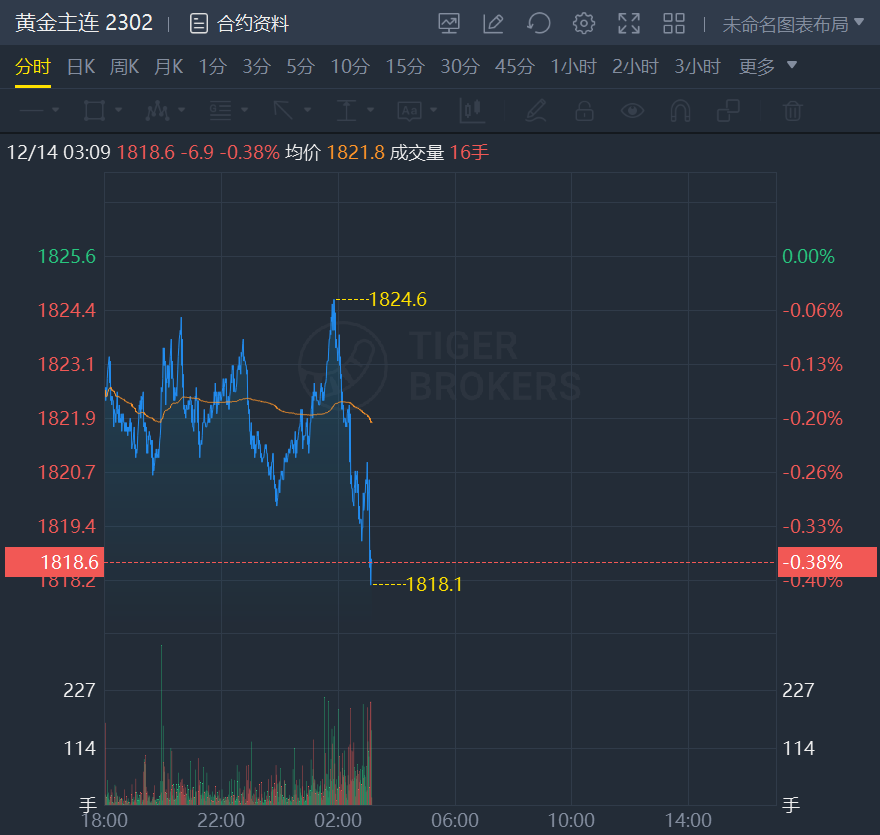Select the 1小时 timeframe

[x=573, y=67]
